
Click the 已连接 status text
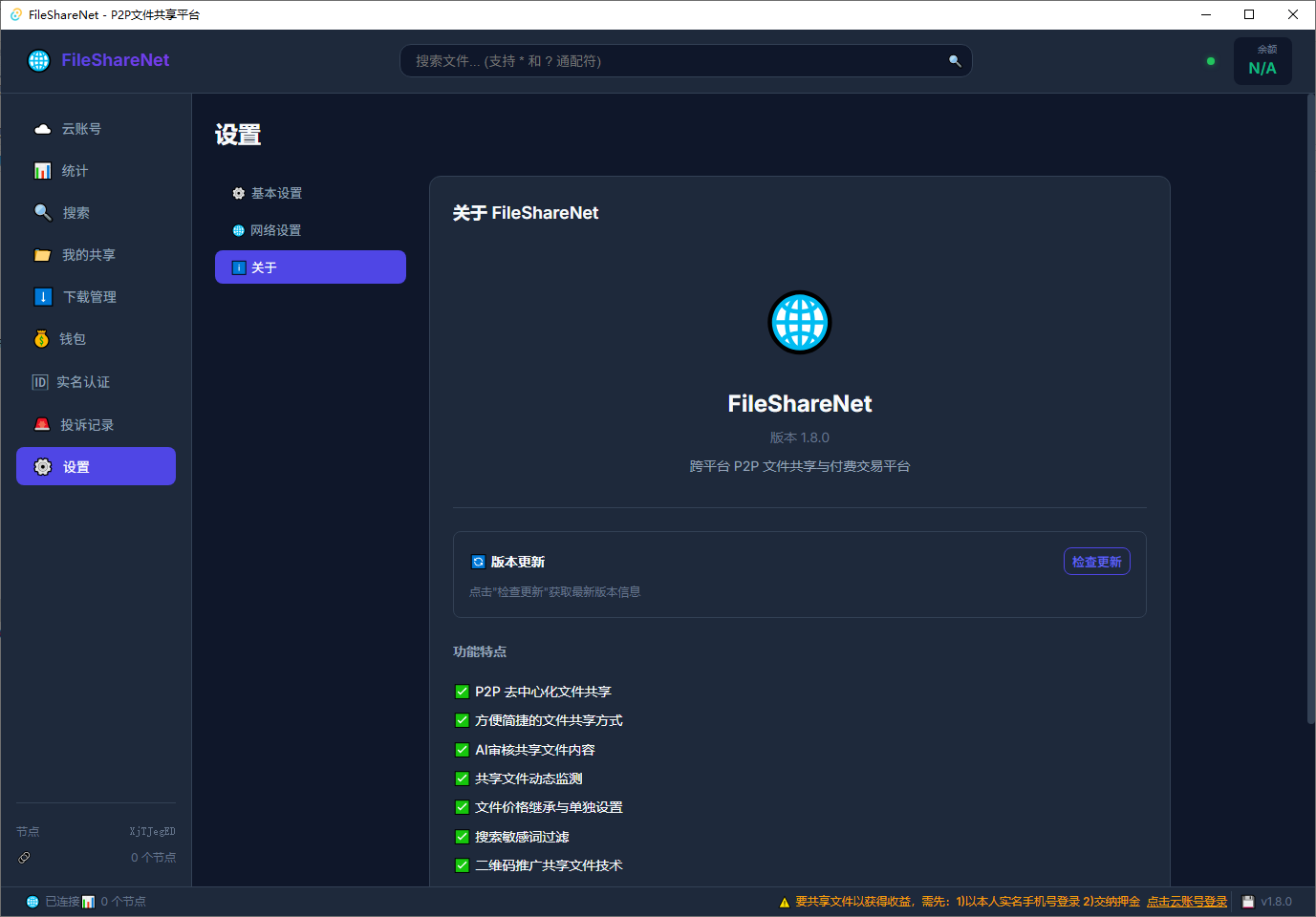[62, 902]
